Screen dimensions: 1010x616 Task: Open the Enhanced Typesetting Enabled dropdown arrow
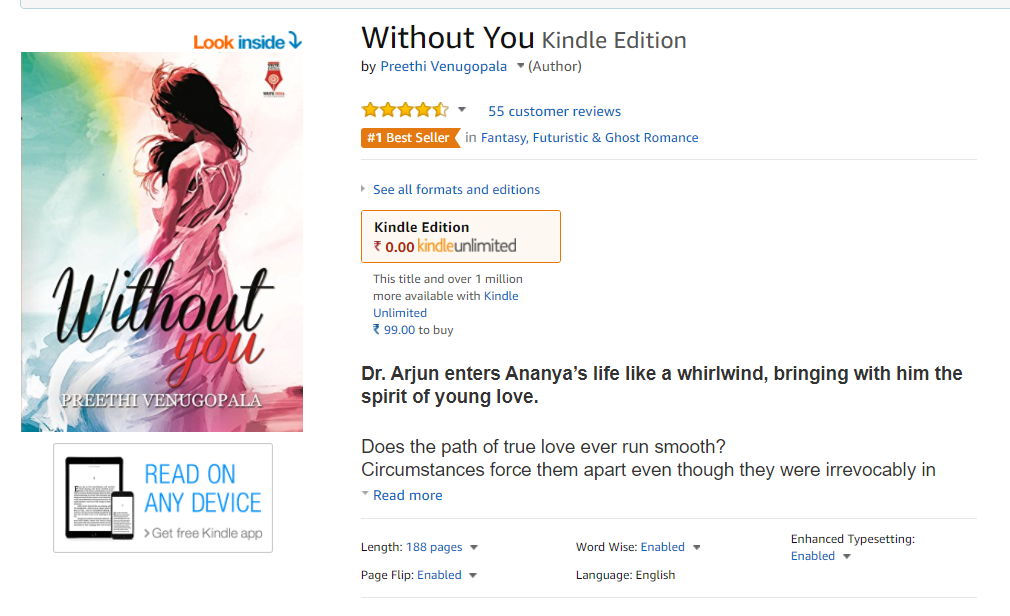[x=847, y=557]
